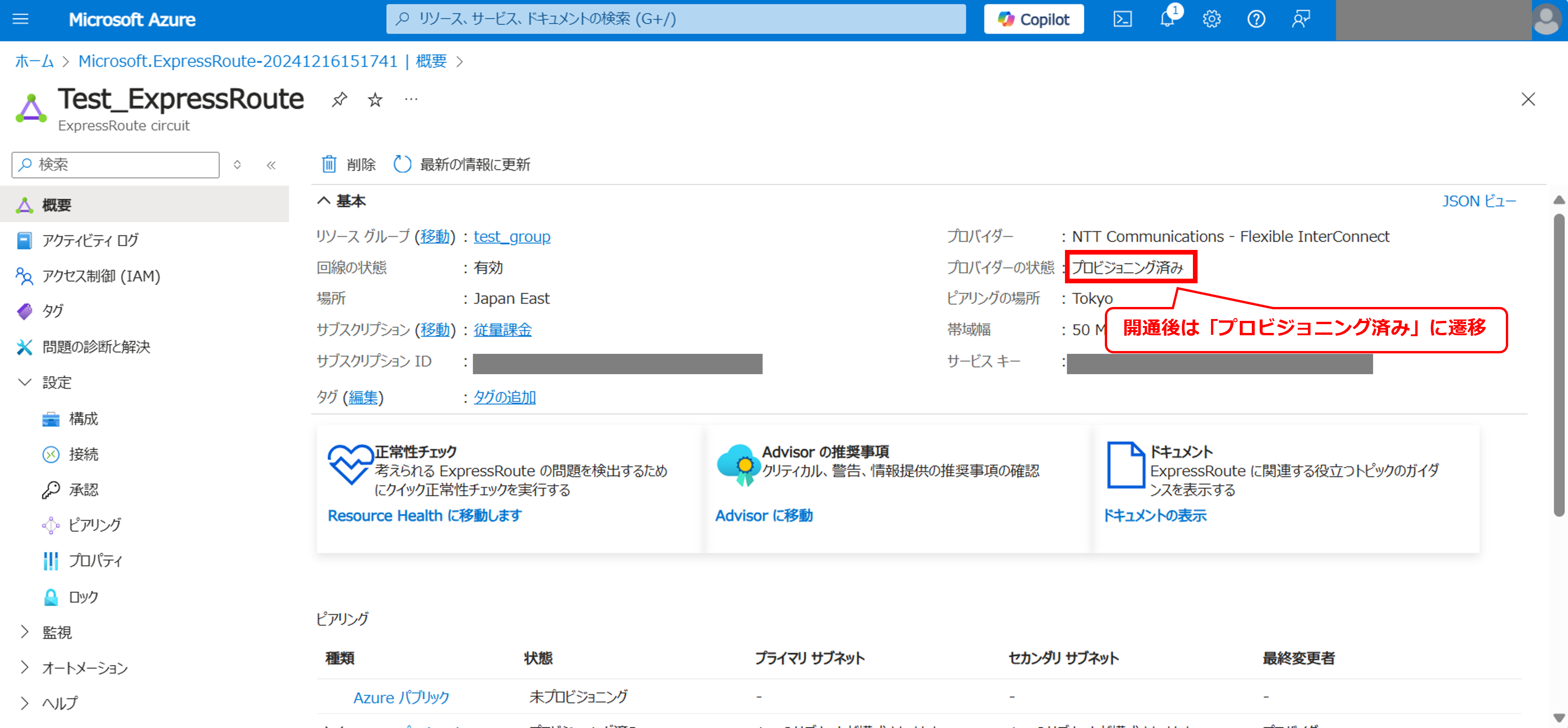Click タグの追加 link

pyautogui.click(x=504, y=397)
